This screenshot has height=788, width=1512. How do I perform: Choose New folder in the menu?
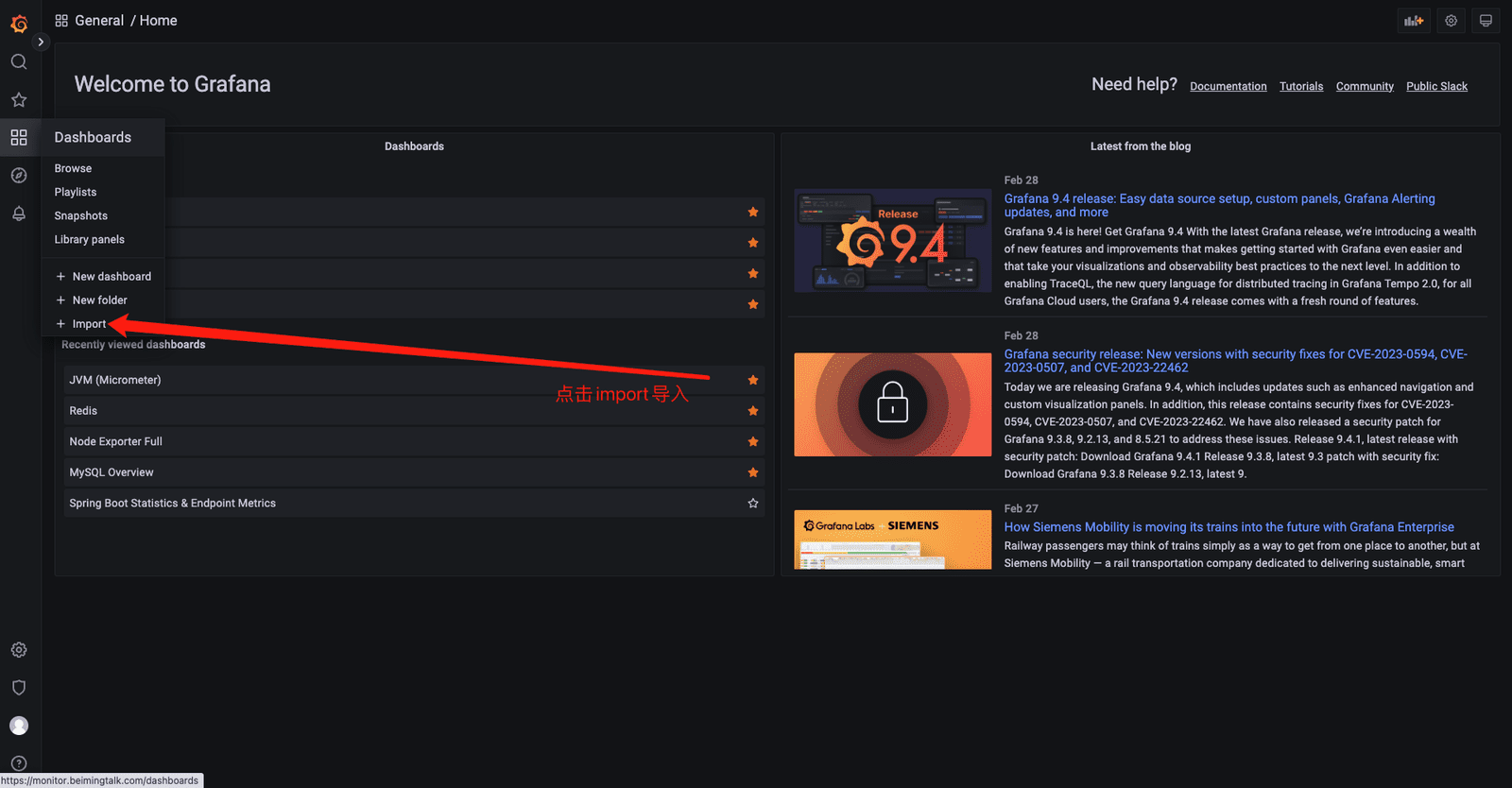click(x=91, y=300)
